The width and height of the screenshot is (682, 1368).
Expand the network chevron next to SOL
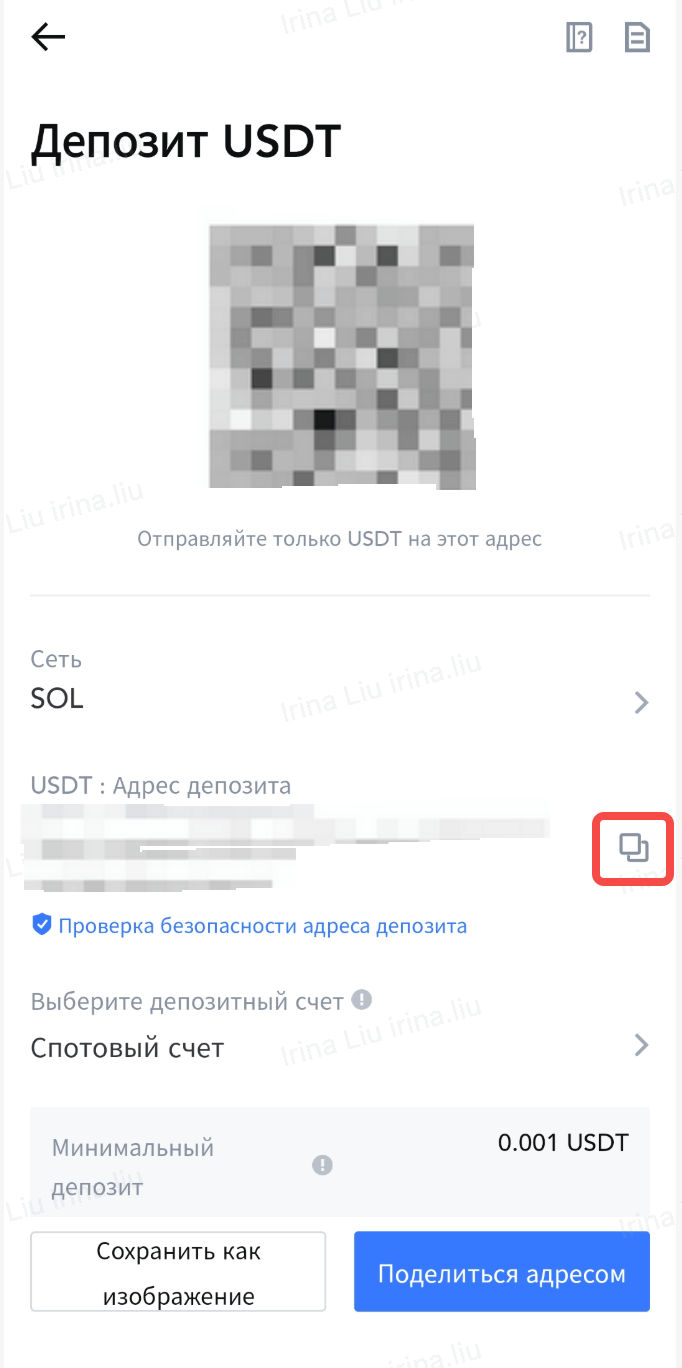click(x=642, y=703)
